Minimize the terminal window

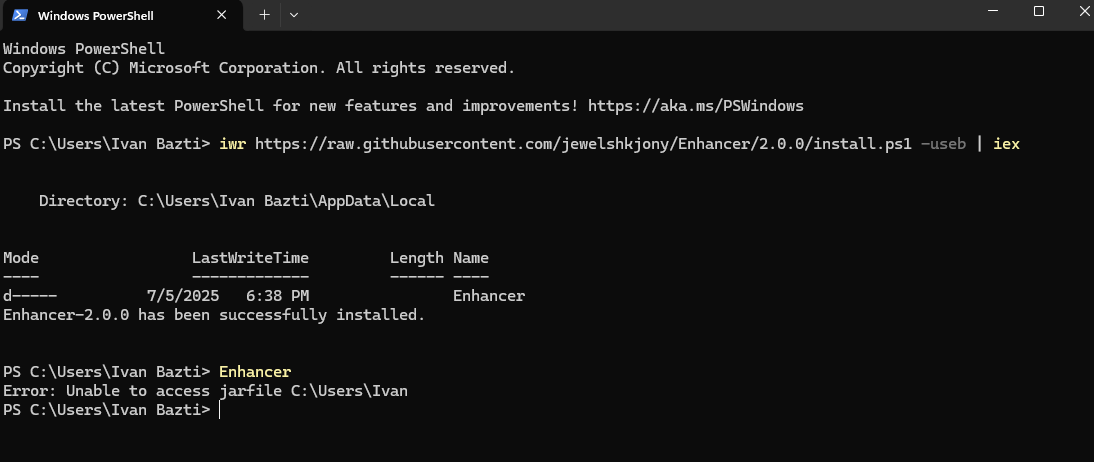click(x=995, y=11)
